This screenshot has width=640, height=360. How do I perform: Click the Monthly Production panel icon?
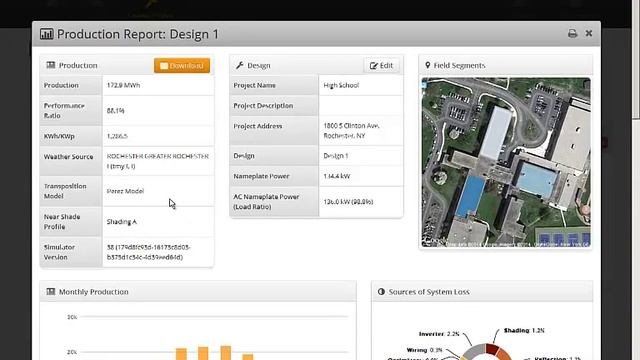coord(51,292)
